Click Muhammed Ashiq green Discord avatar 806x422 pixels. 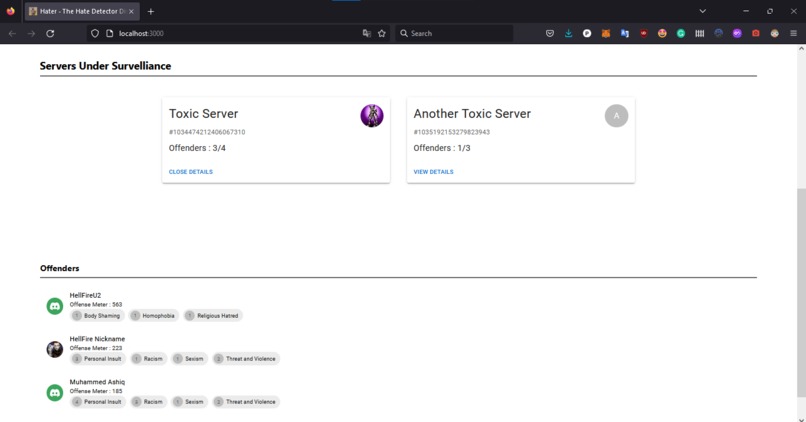point(54,392)
